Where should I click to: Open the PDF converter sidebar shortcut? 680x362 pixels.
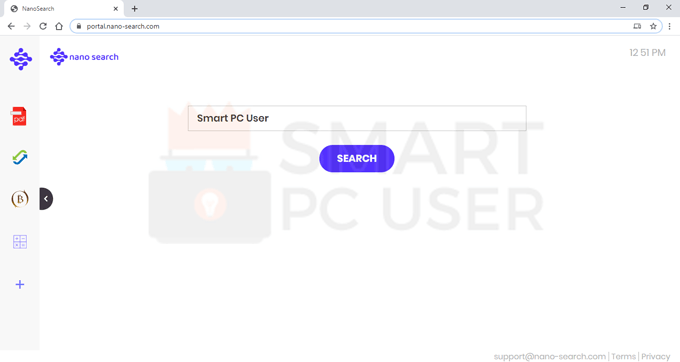pyautogui.click(x=19, y=116)
